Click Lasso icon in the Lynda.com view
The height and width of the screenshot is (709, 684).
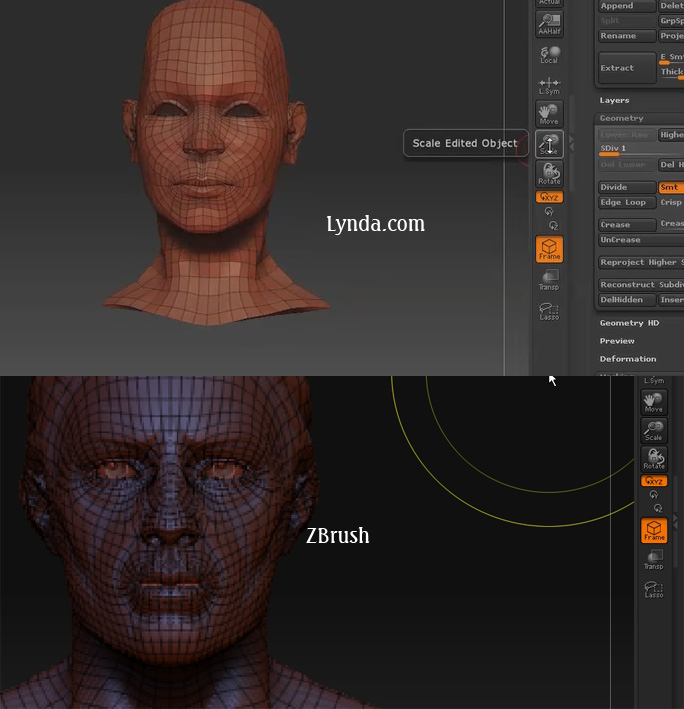tap(549, 311)
